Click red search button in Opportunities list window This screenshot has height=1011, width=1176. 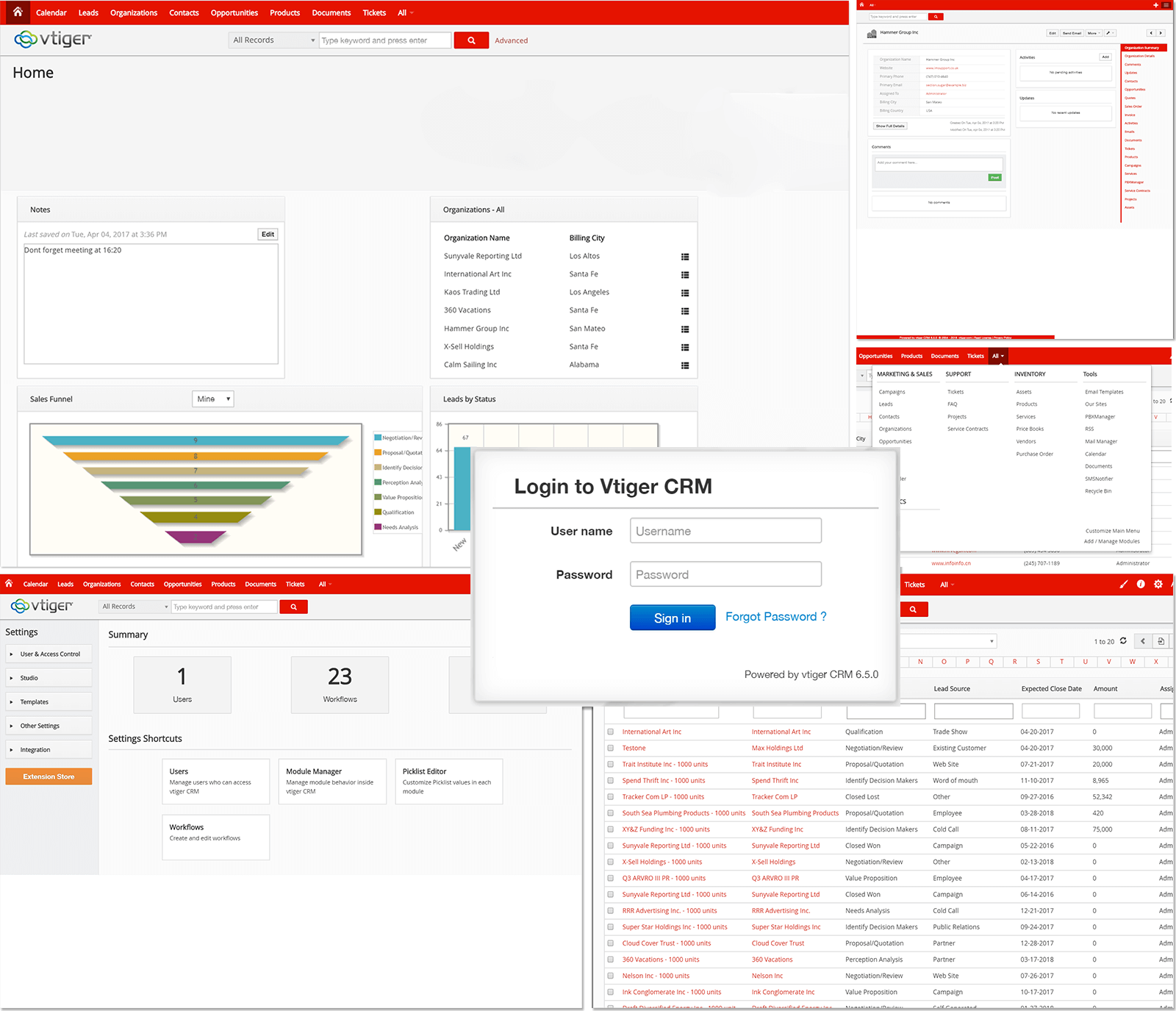tap(914, 609)
